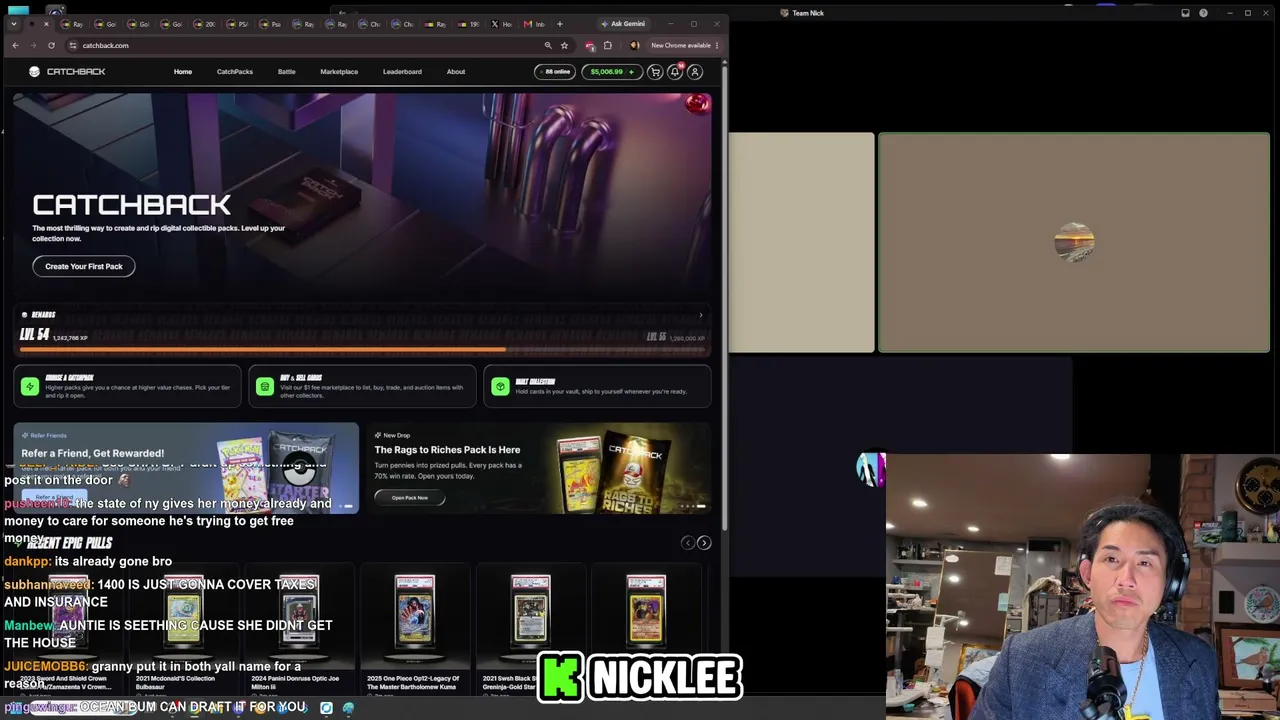Screen dimensions: 1280x720
Task: Open the Leaderboard nav item
Action: [x=402, y=72]
